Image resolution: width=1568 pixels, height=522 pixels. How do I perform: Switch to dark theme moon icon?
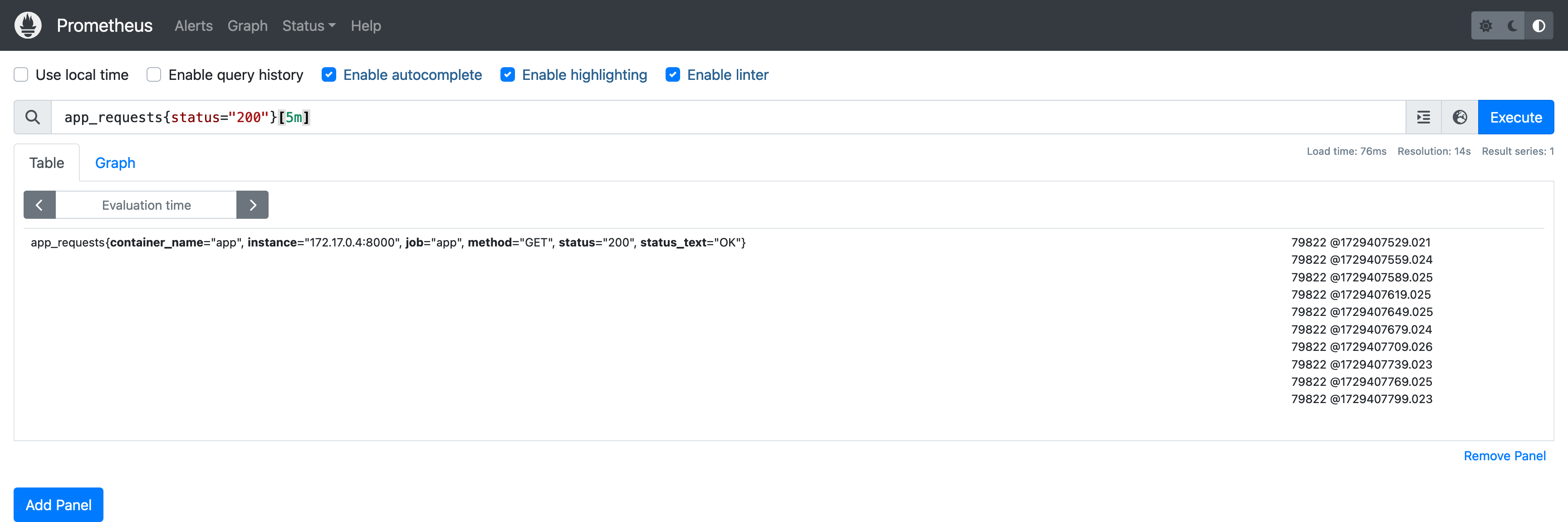pyautogui.click(x=1512, y=25)
